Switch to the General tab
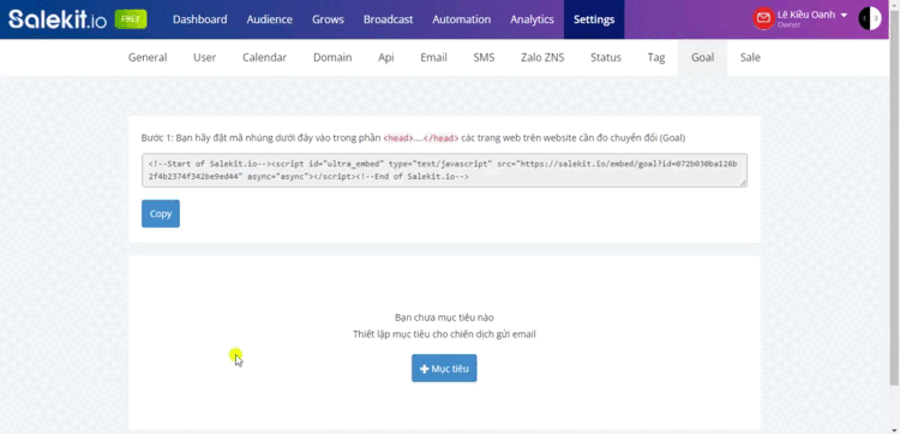The image size is (900, 434). pos(148,57)
